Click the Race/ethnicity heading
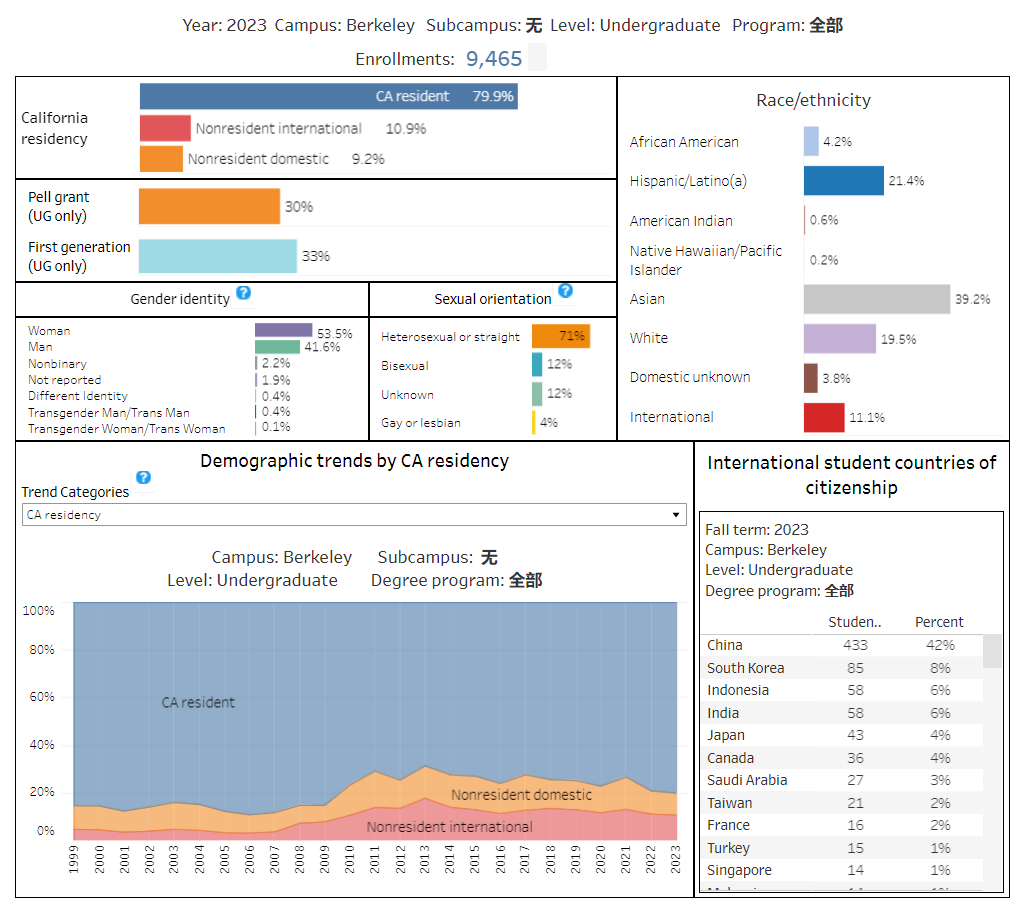 coord(813,100)
